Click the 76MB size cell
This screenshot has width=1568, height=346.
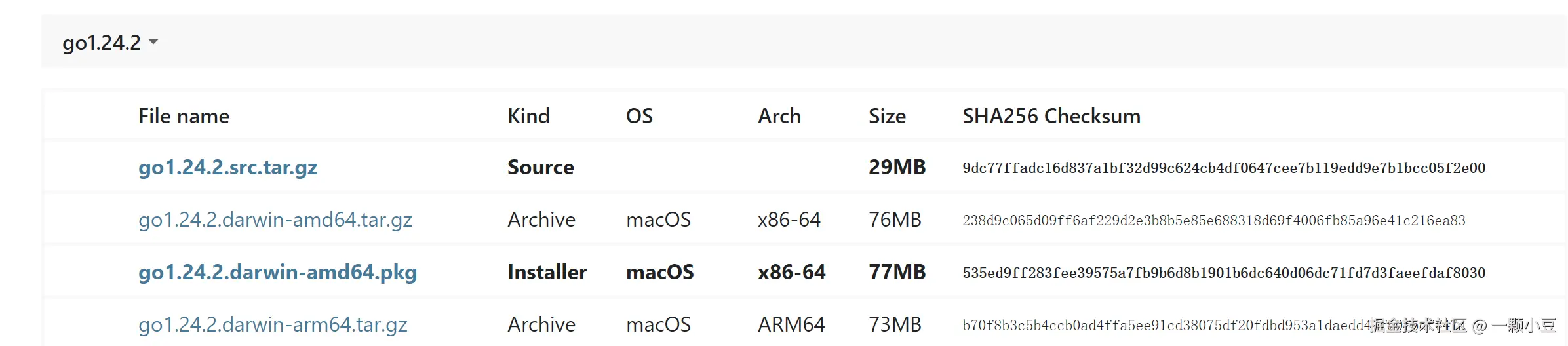[895, 220]
